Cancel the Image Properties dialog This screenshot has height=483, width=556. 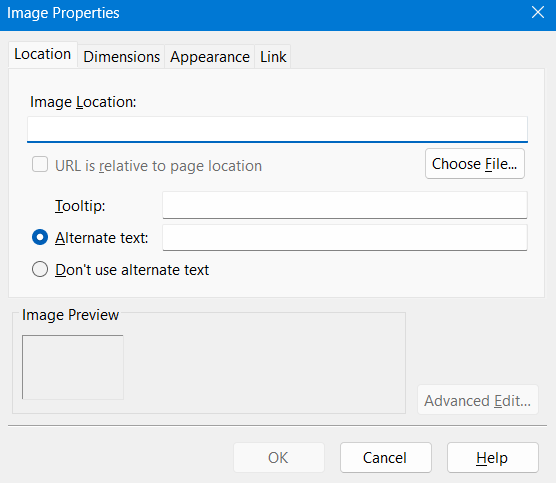coord(385,457)
